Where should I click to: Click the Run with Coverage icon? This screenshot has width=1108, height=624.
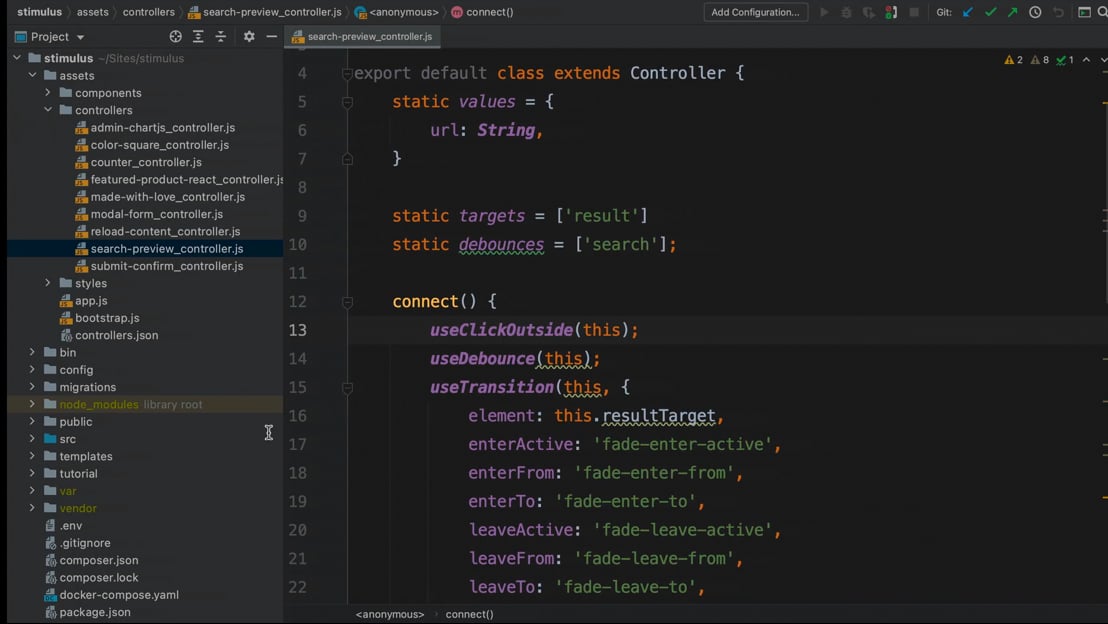click(868, 12)
